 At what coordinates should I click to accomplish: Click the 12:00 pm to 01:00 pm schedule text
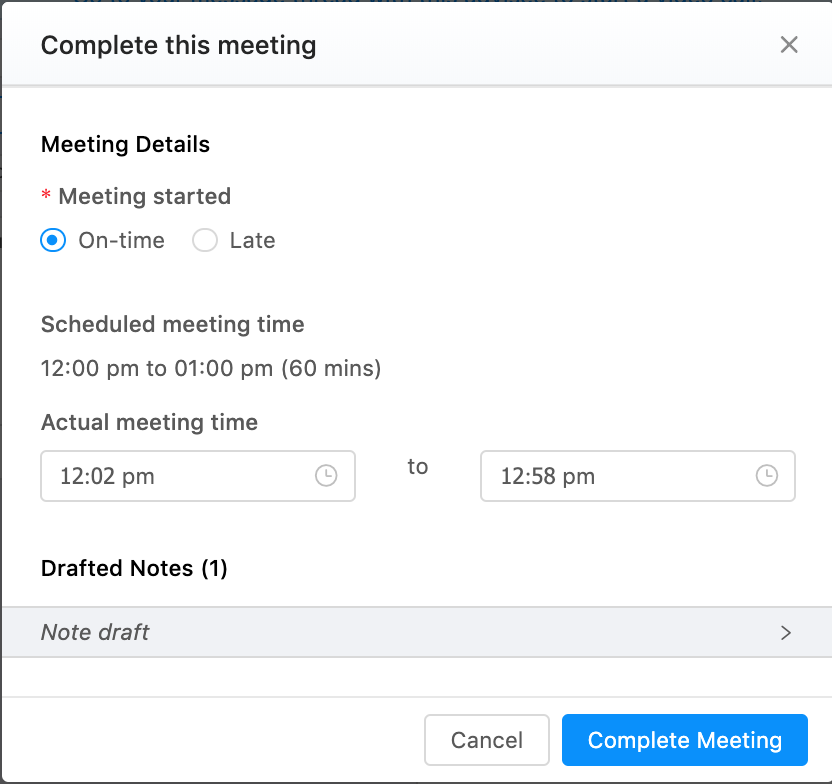coord(211,368)
